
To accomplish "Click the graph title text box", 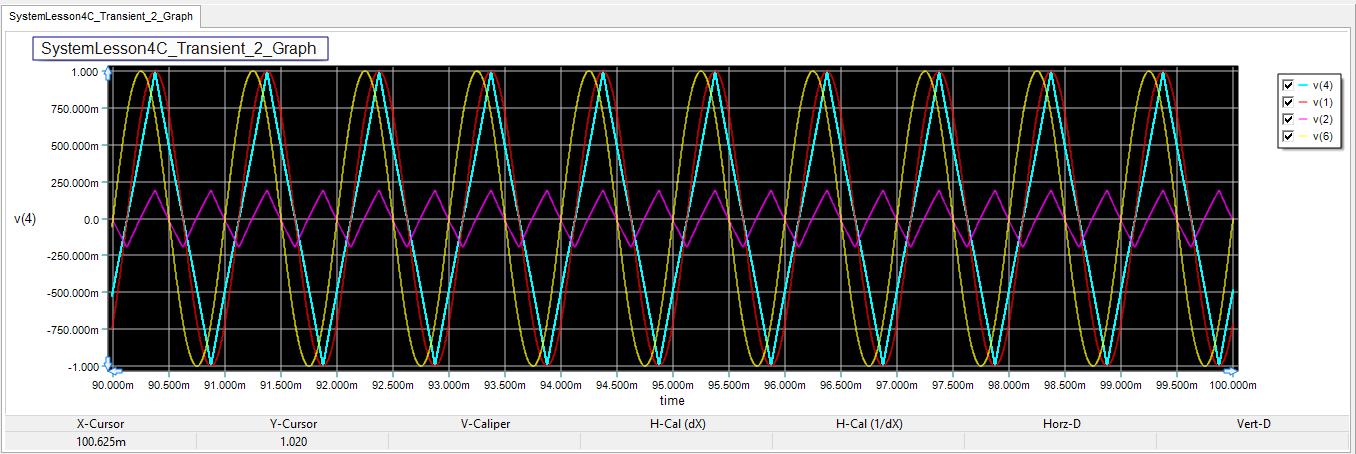I will [179, 48].
